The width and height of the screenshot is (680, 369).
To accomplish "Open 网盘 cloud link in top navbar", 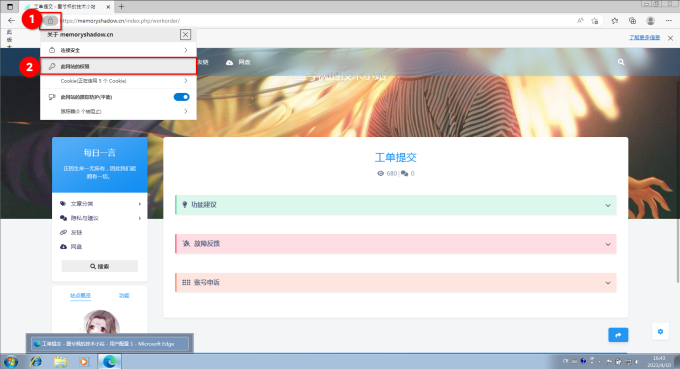I will click(x=238, y=62).
